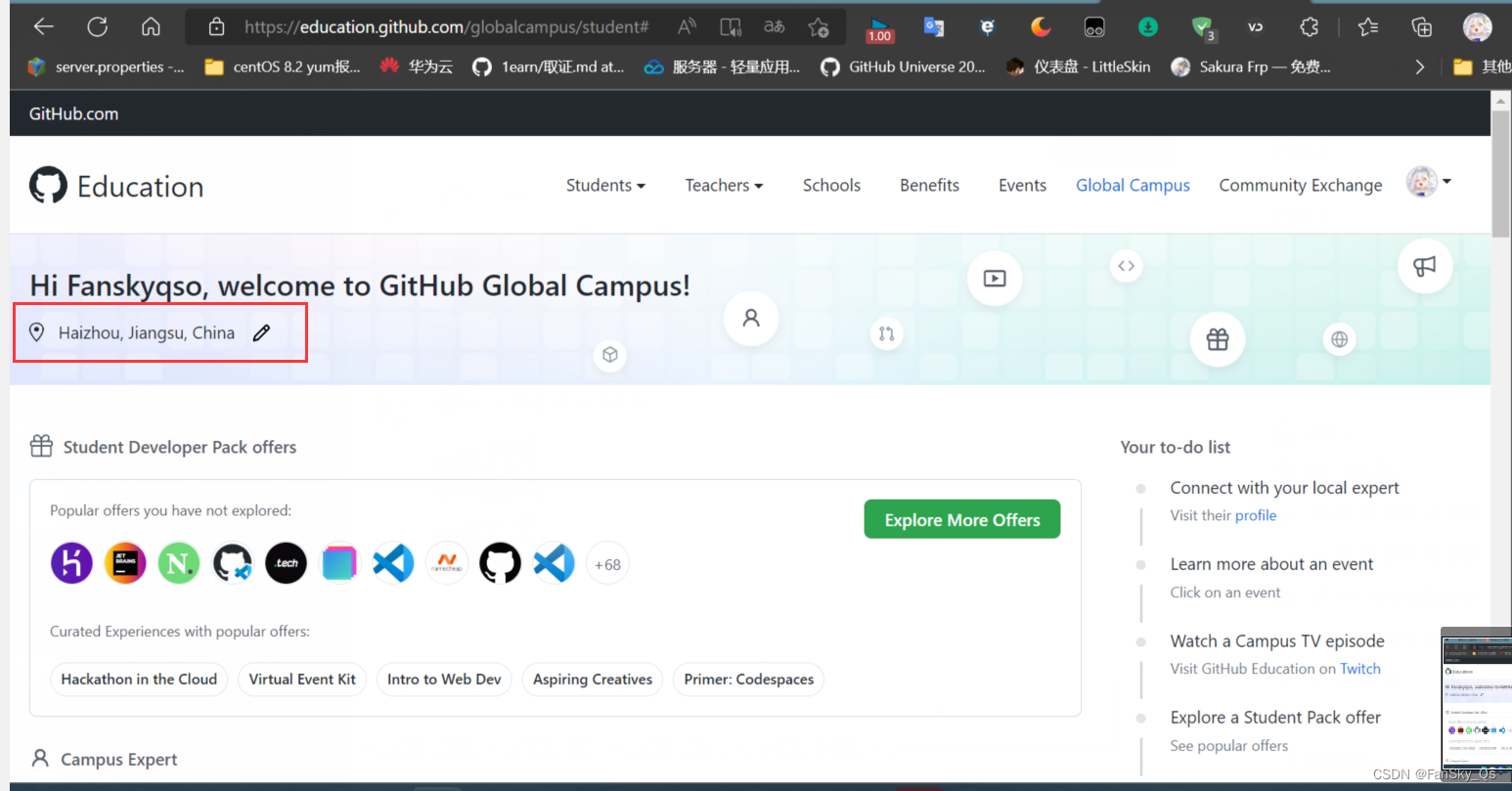Click the code brackets bubble icon in banner
1512x791 pixels.
coord(1127,266)
